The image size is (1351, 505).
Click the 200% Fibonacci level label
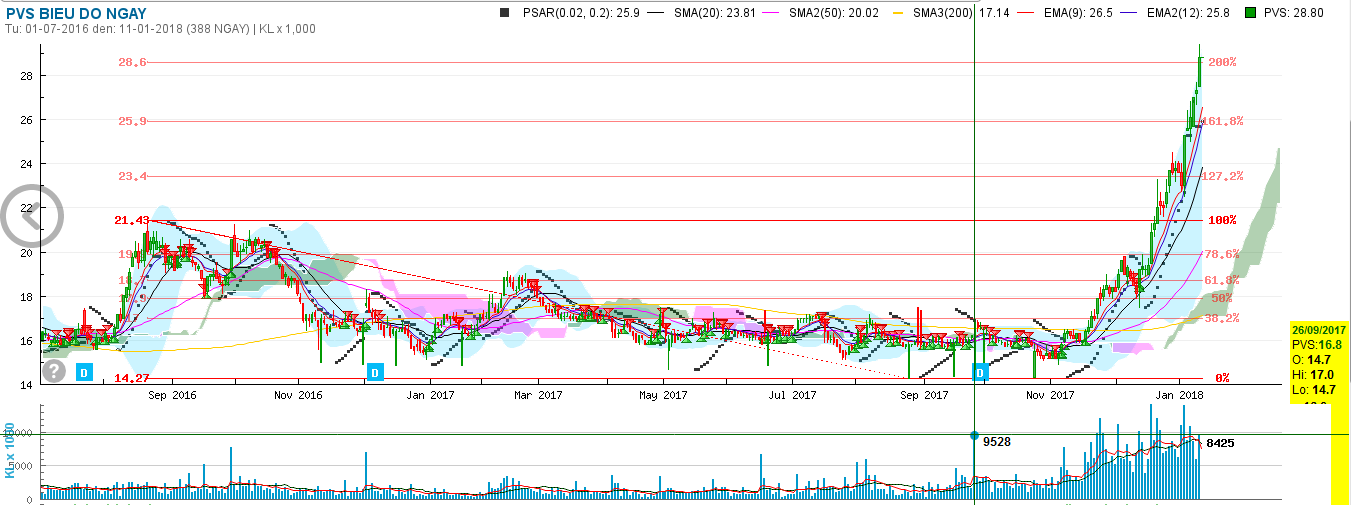(1222, 62)
